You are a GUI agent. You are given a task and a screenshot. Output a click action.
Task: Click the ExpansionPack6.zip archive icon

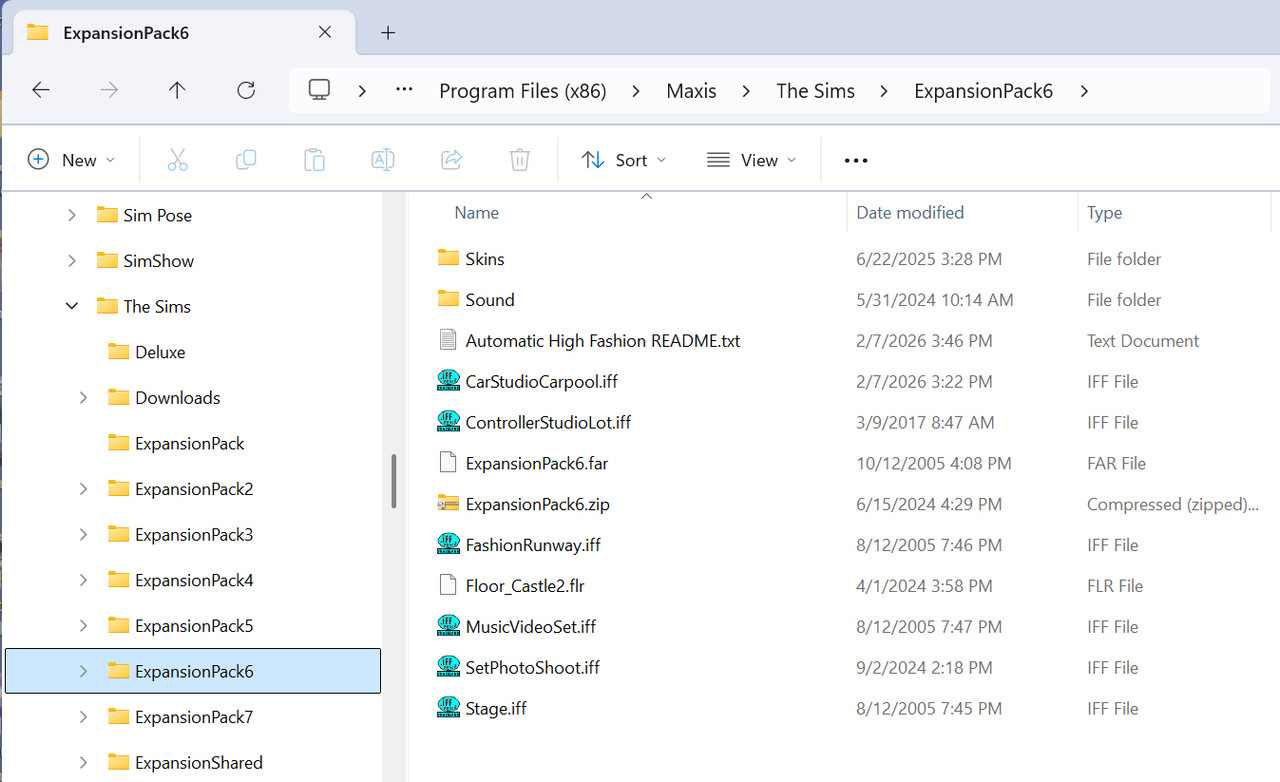[448, 503]
